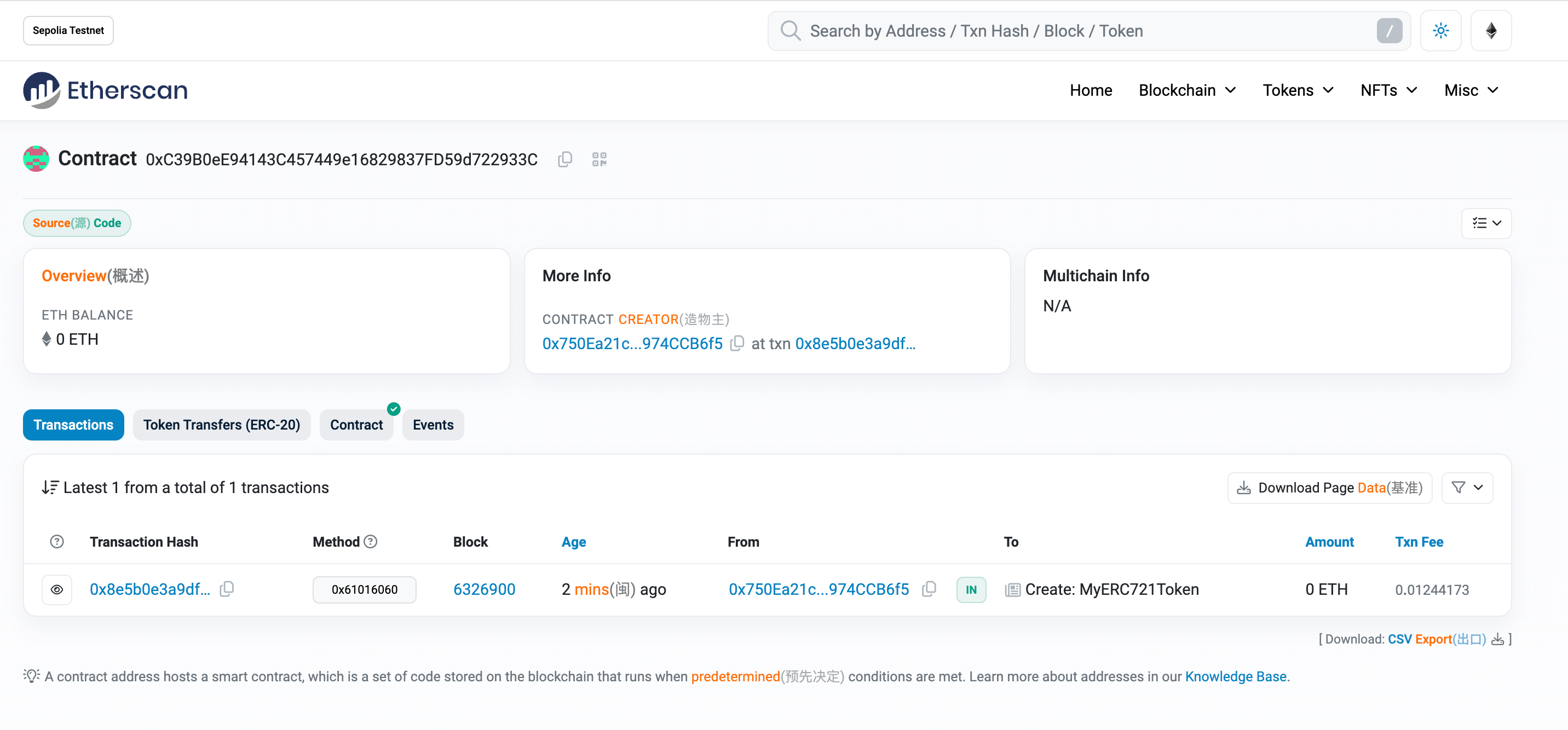Click the 0x61016060 method badge

(x=364, y=589)
